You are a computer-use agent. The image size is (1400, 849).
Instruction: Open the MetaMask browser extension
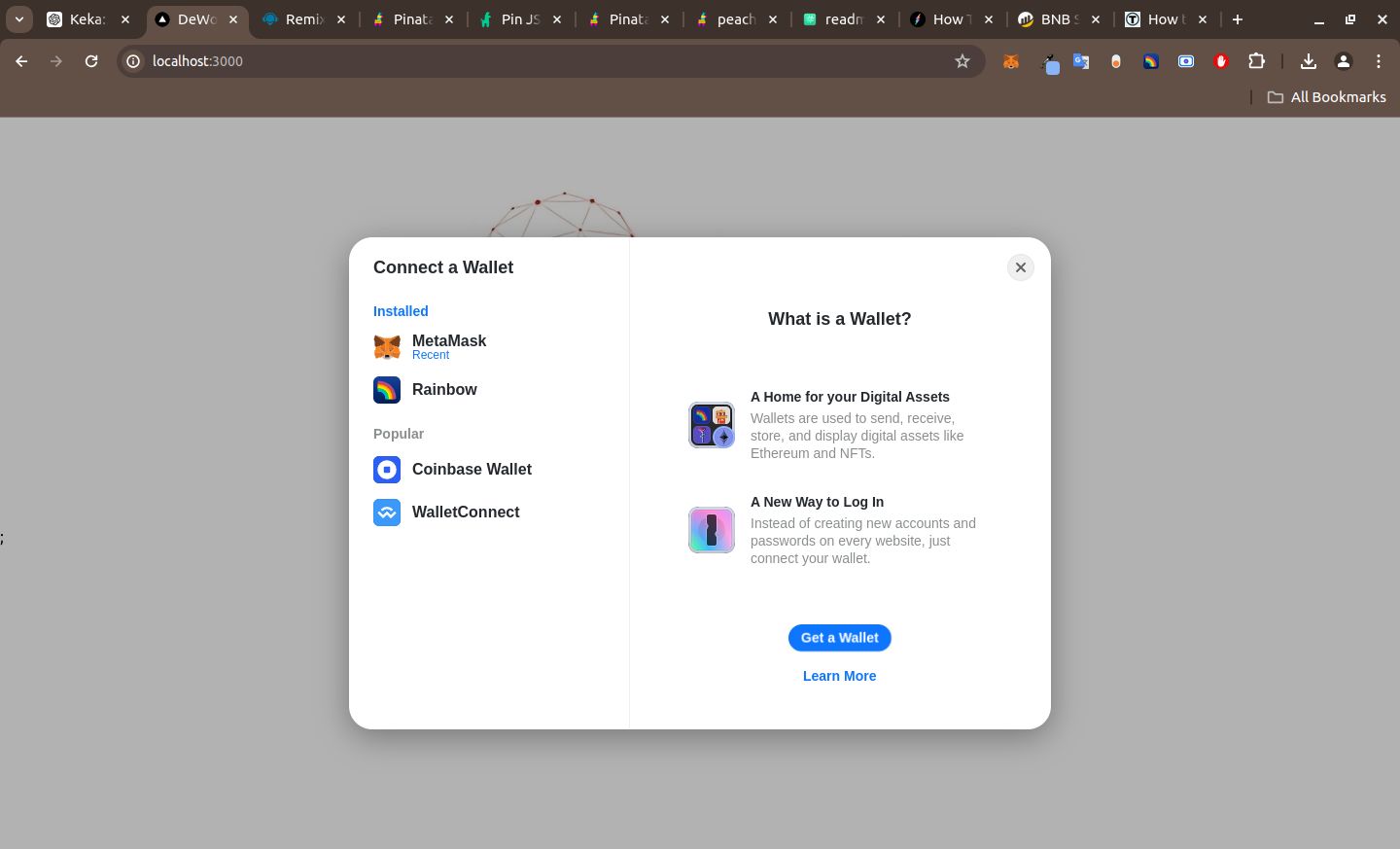(1011, 61)
